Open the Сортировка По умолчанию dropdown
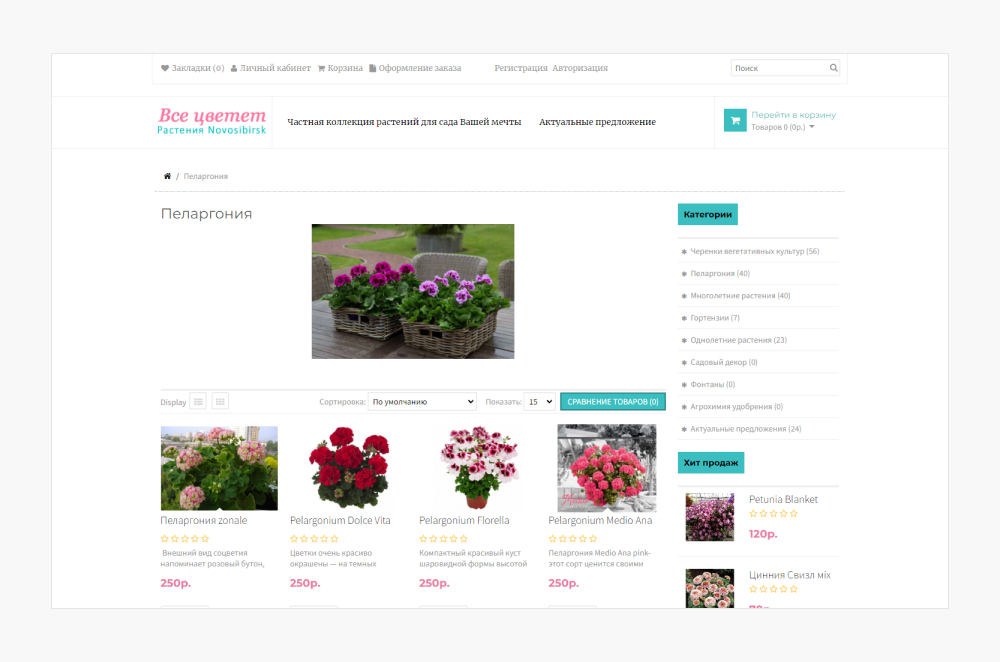This screenshot has width=1000, height=662. [422, 402]
